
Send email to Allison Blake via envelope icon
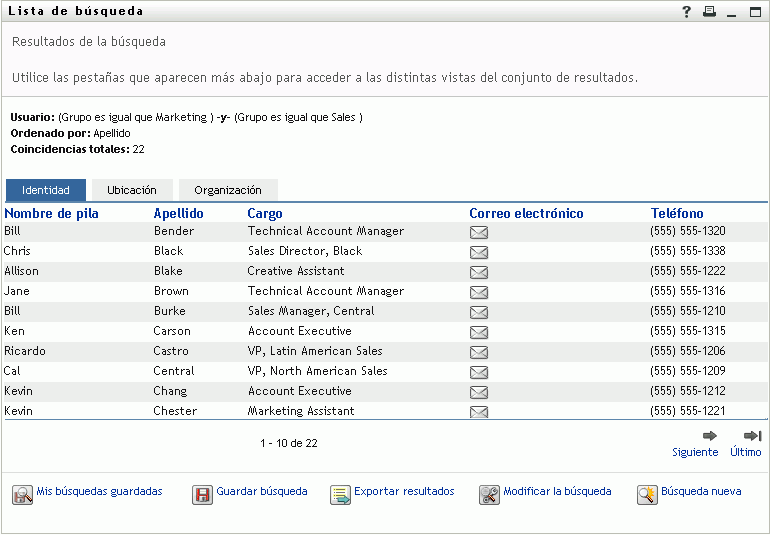tap(479, 272)
